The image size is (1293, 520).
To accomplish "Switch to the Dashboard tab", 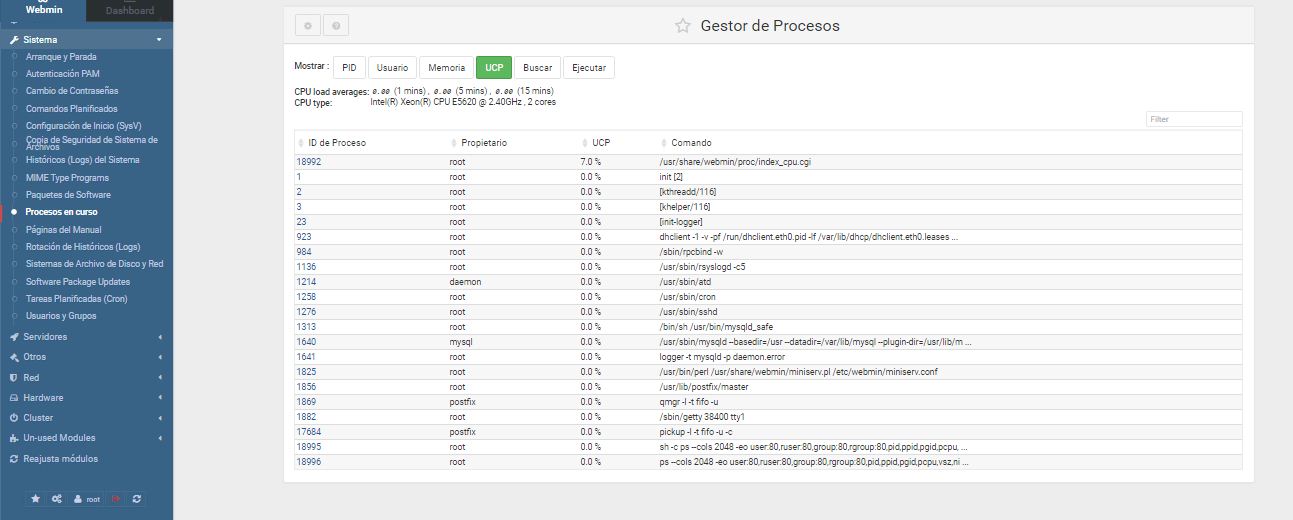I will [x=130, y=11].
